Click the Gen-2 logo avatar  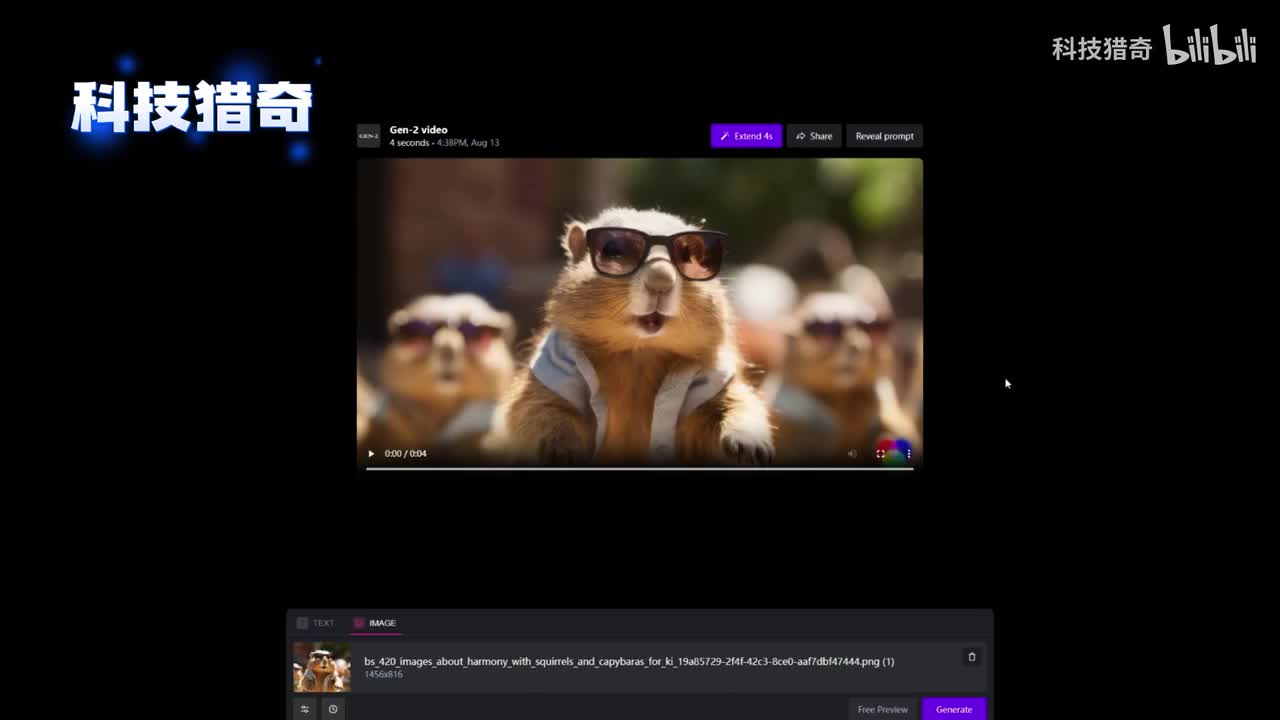[x=369, y=136]
